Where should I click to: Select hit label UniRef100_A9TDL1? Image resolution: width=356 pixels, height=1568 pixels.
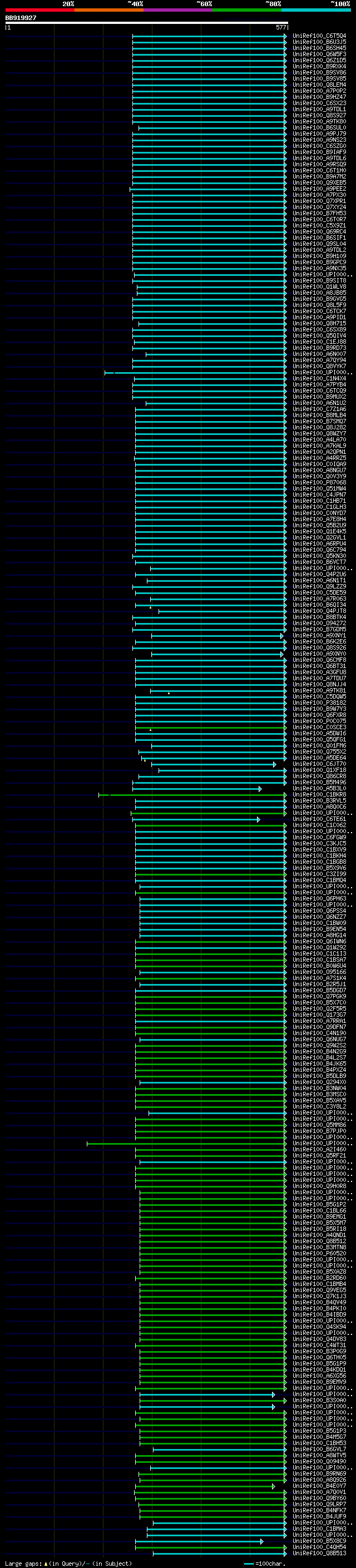pyautogui.click(x=319, y=110)
